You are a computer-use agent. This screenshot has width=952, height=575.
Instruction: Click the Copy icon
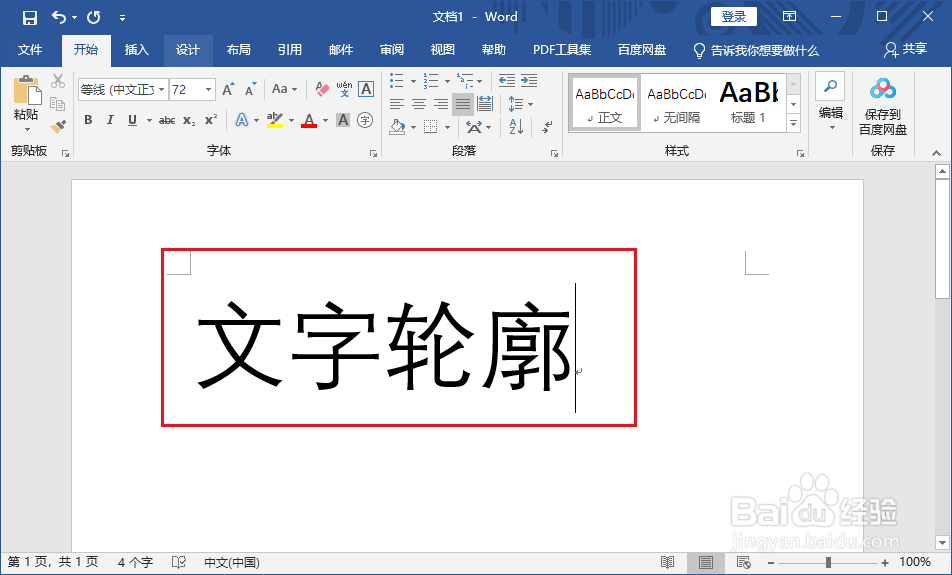coord(58,104)
